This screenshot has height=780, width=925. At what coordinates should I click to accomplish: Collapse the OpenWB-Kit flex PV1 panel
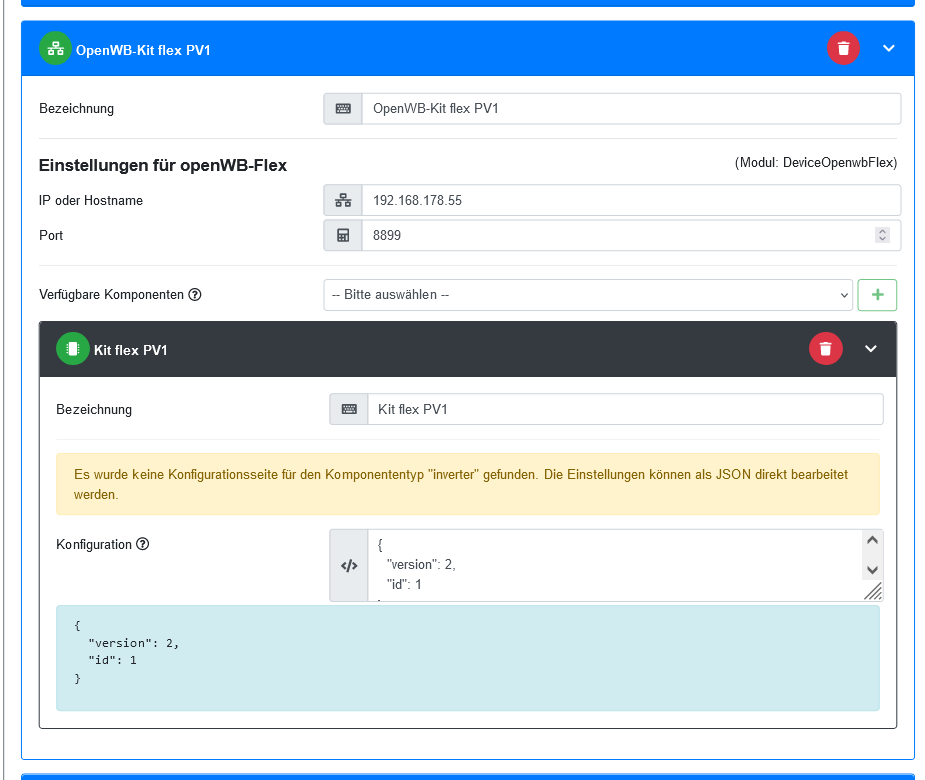[888, 48]
